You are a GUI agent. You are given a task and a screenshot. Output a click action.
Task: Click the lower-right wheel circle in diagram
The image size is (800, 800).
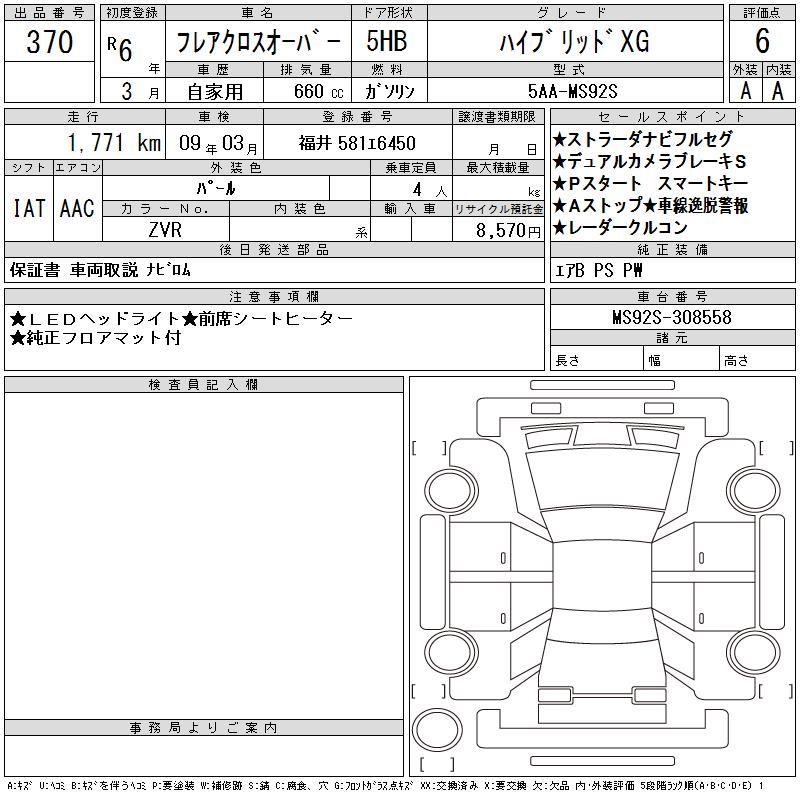pyautogui.click(x=754, y=652)
